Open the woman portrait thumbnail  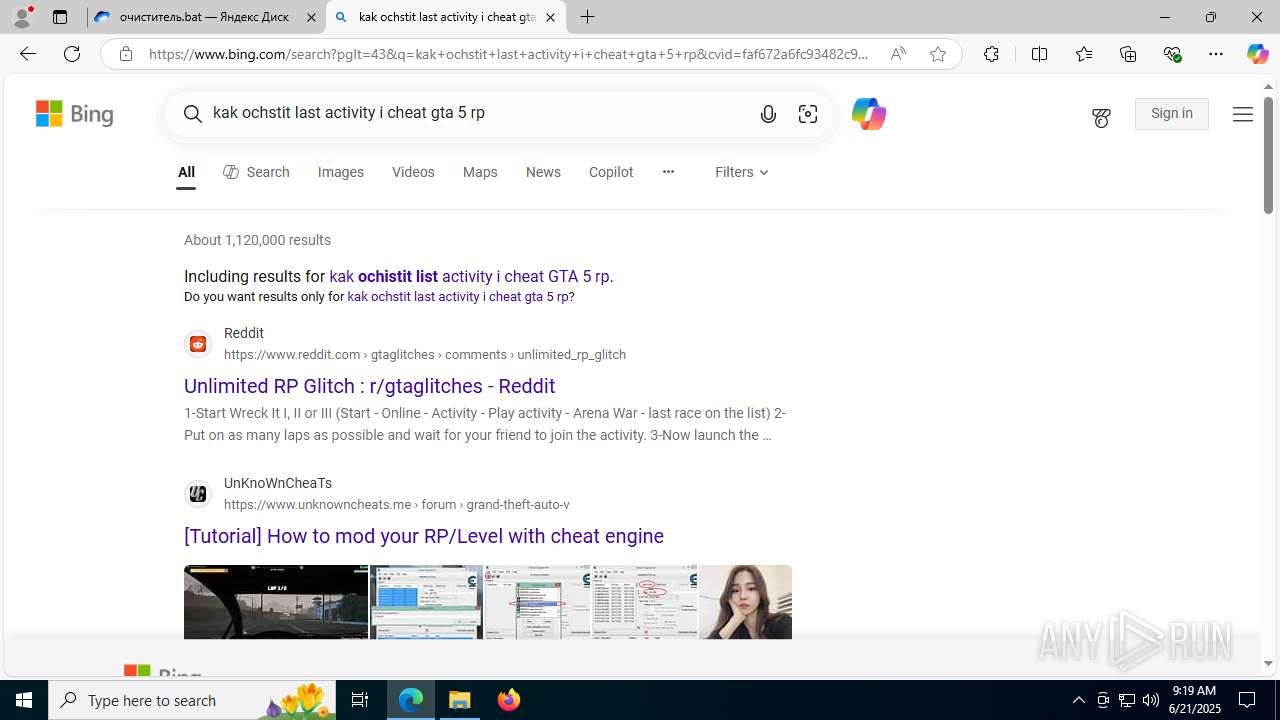pyautogui.click(x=745, y=602)
